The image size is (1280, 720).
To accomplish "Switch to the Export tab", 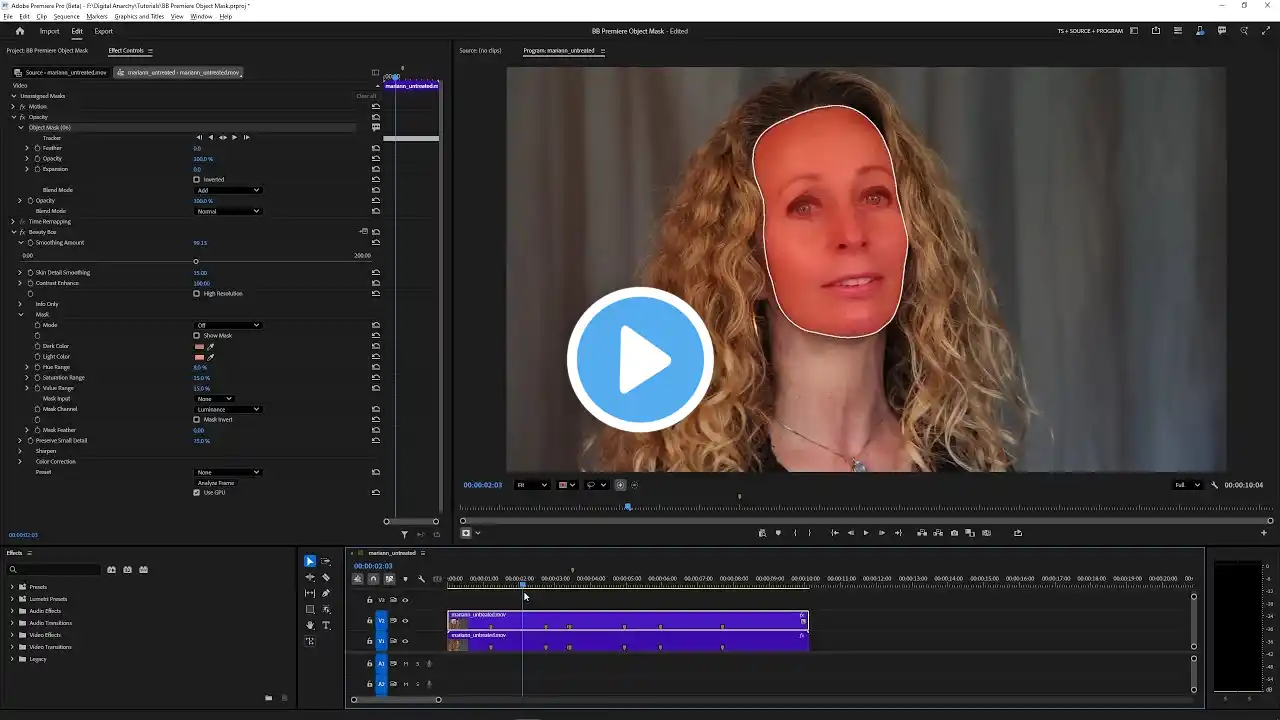I will [x=103, y=31].
